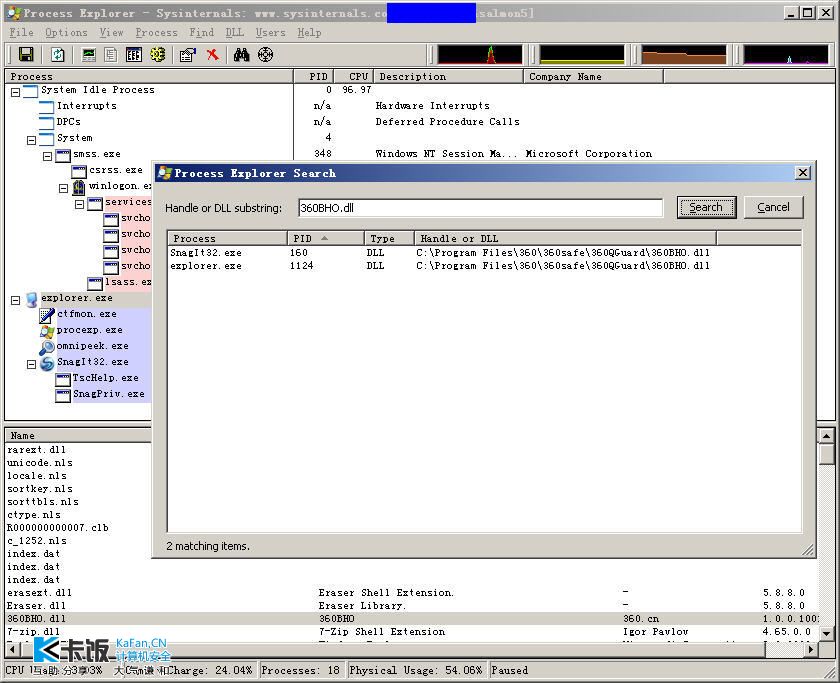Click the Search button in the dialog

706,207
